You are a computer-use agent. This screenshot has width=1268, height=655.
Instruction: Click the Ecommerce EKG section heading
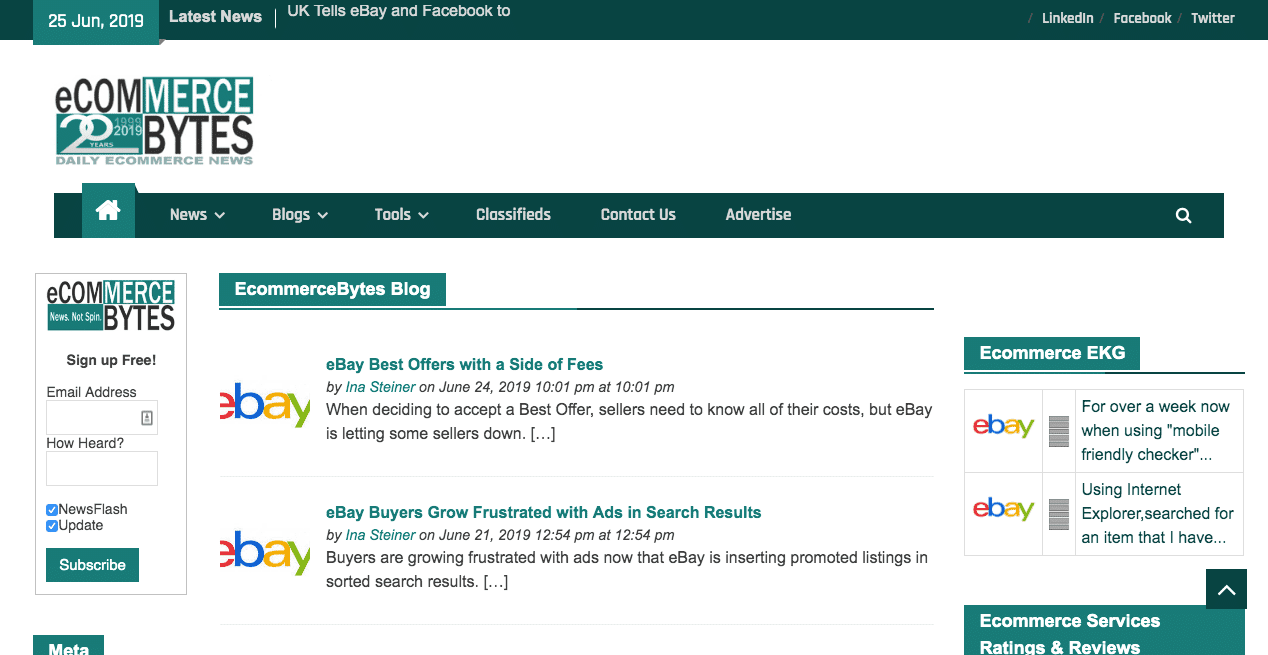click(x=1052, y=353)
